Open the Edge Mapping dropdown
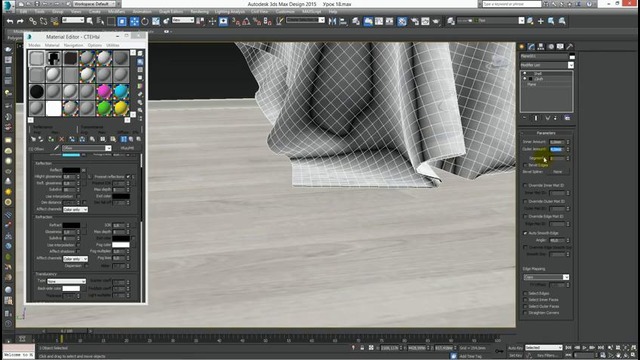This screenshot has height=360, width=640. [x=546, y=277]
